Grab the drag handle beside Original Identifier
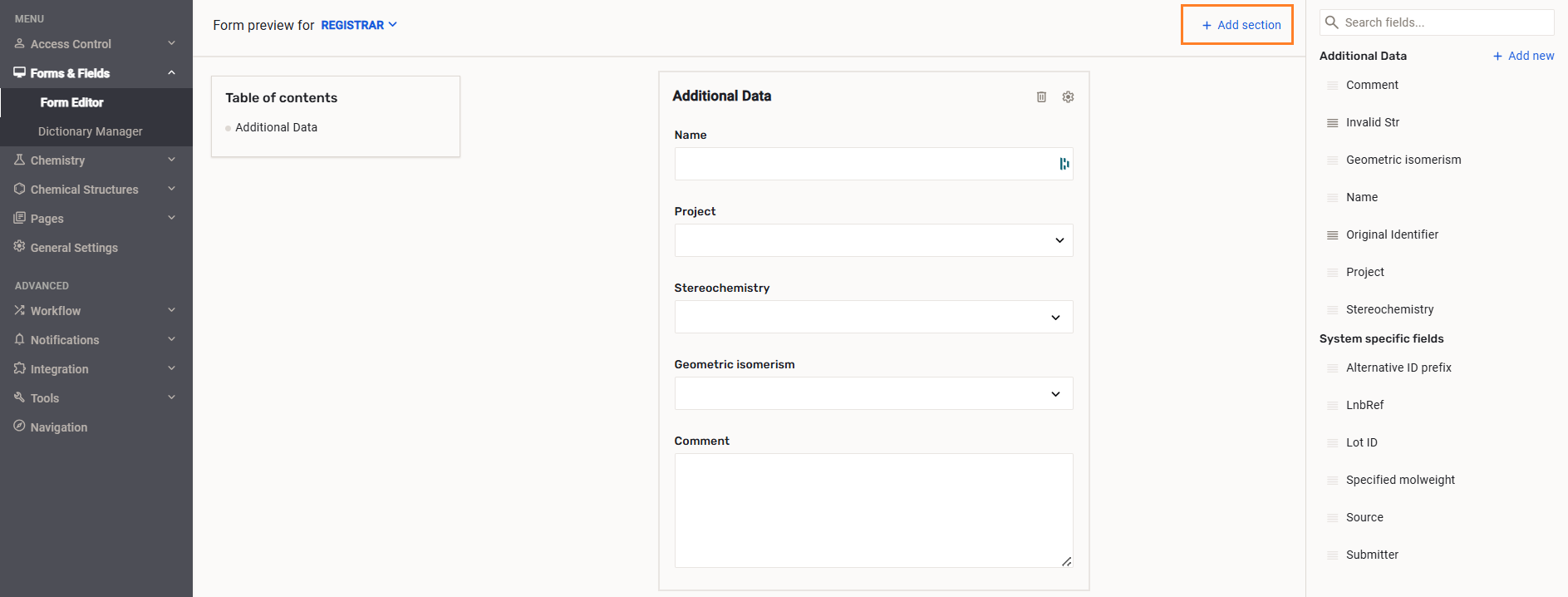The image size is (1568, 597). pos(1332,235)
